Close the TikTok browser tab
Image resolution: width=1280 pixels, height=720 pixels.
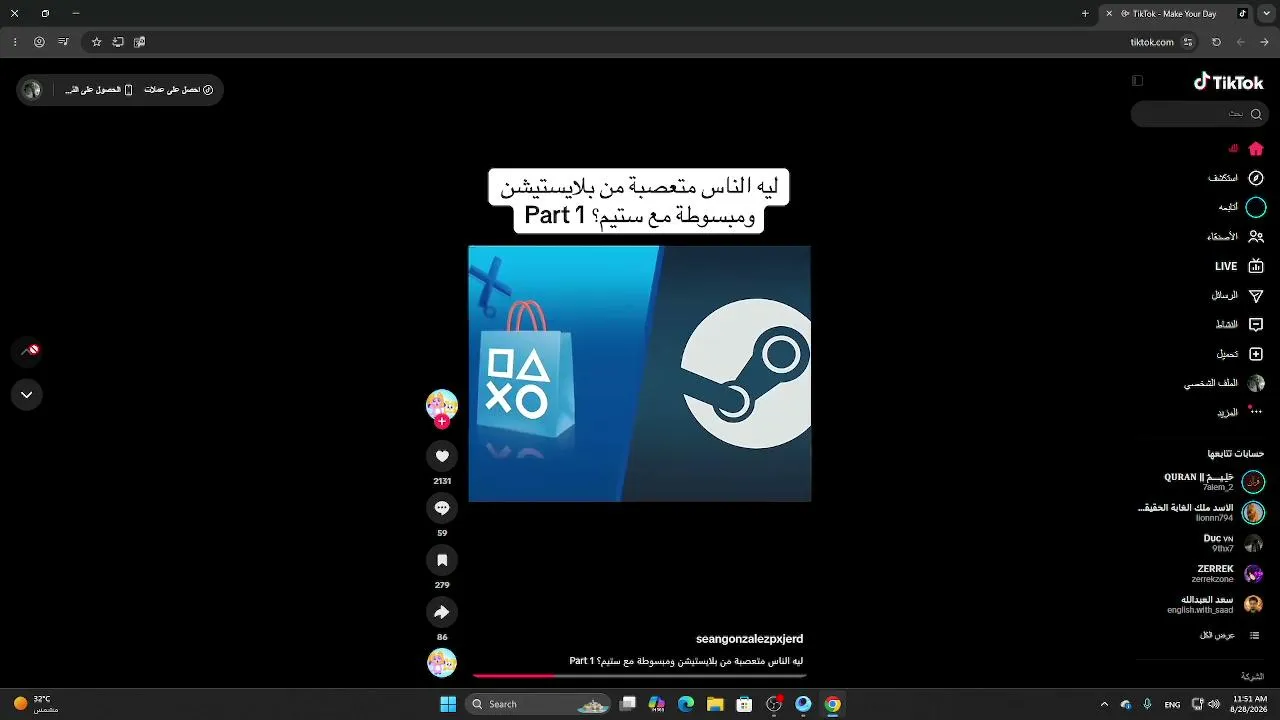(1109, 14)
